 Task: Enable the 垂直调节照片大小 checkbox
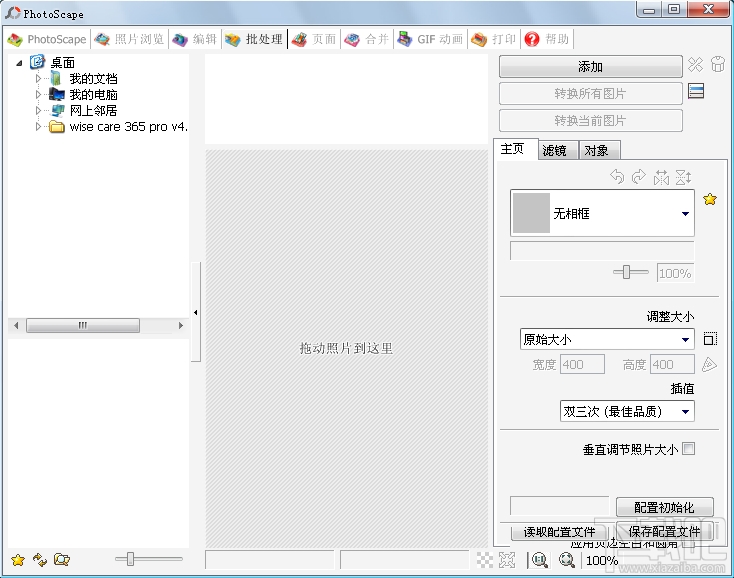click(x=688, y=449)
